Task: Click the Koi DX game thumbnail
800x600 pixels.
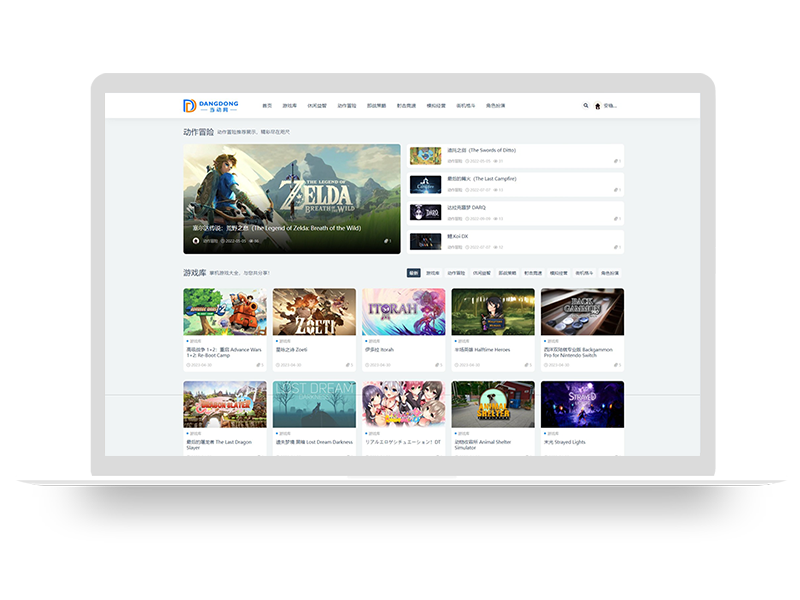Action: [425, 241]
